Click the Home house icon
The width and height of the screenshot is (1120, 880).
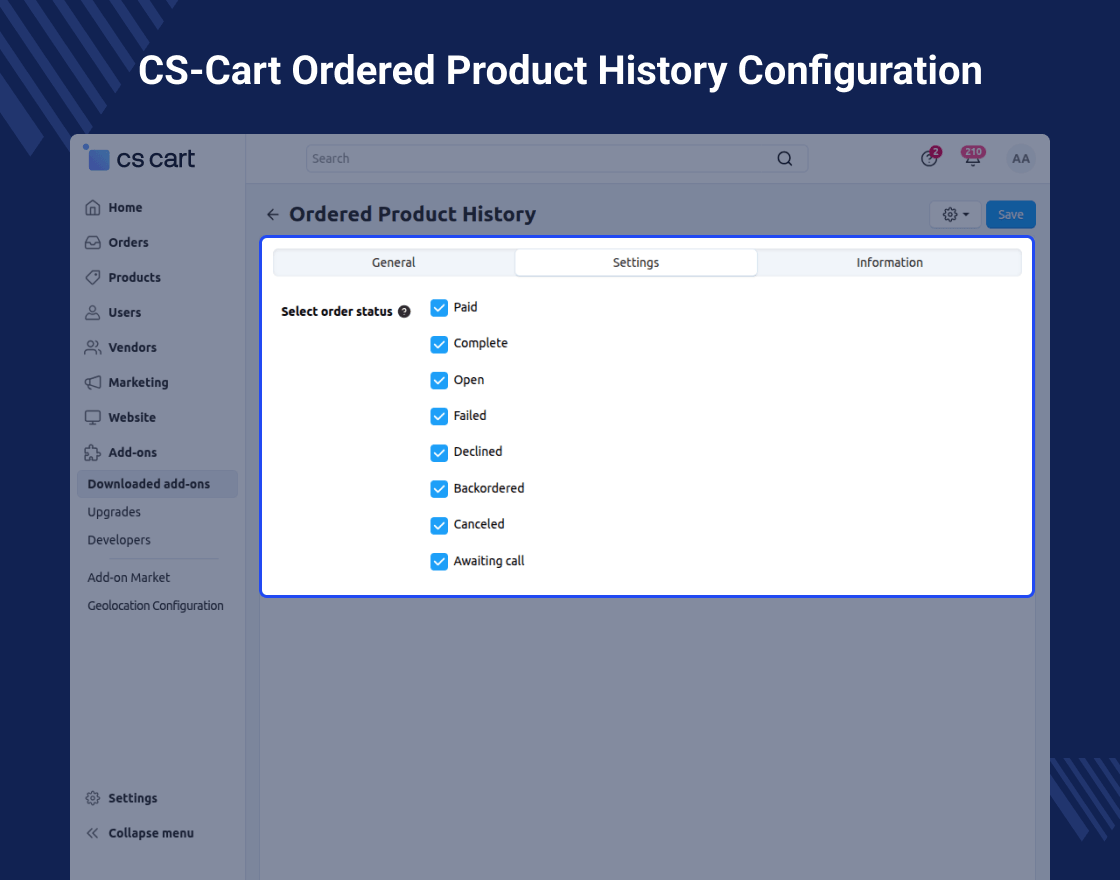[93, 208]
